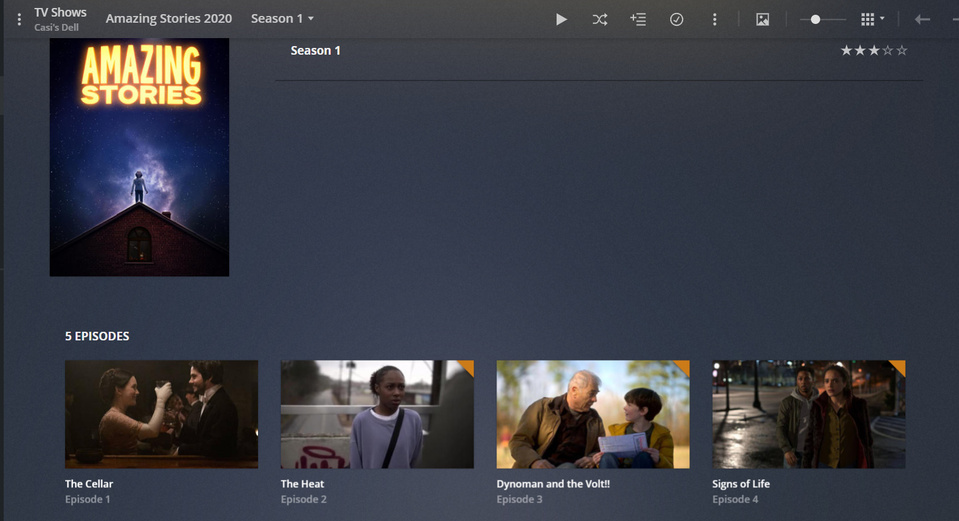Go to Amazing Stories 2020 show page
959x521 pixels.
(x=169, y=18)
